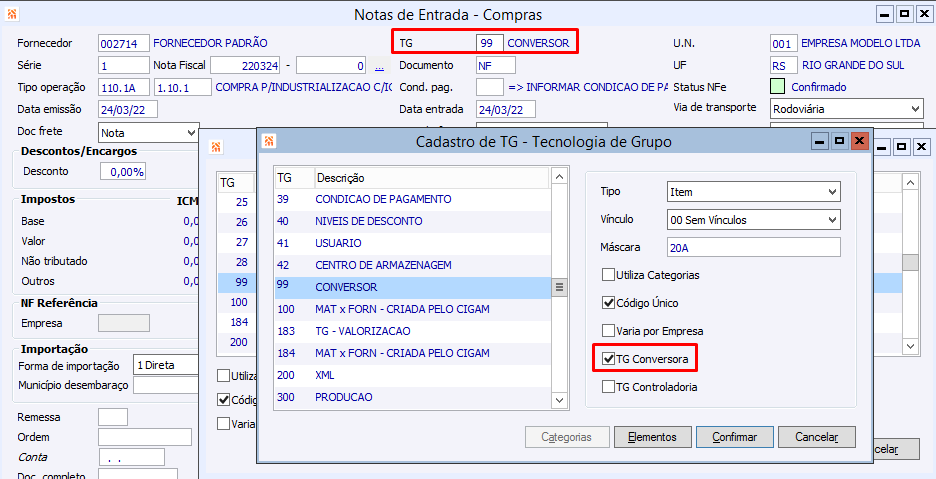Open the Forma de importação dropdown
Image resolution: width=936 pixels, height=479 pixels.
(166, 365)
